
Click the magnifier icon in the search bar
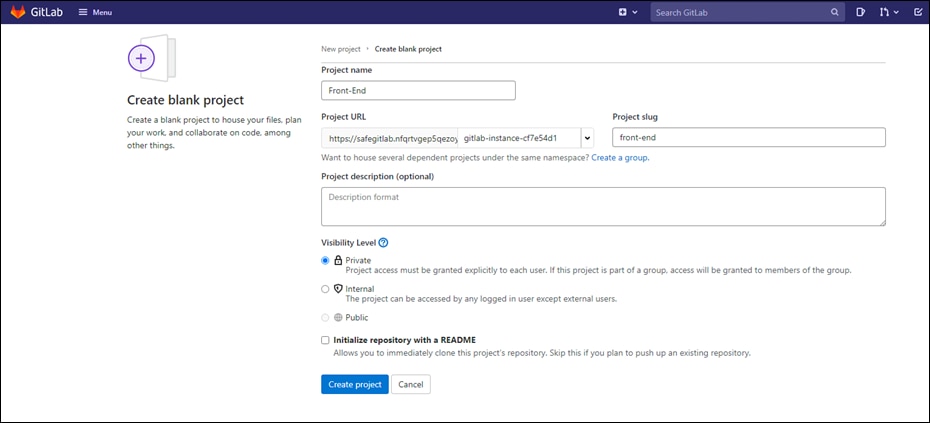pos(834,13)
